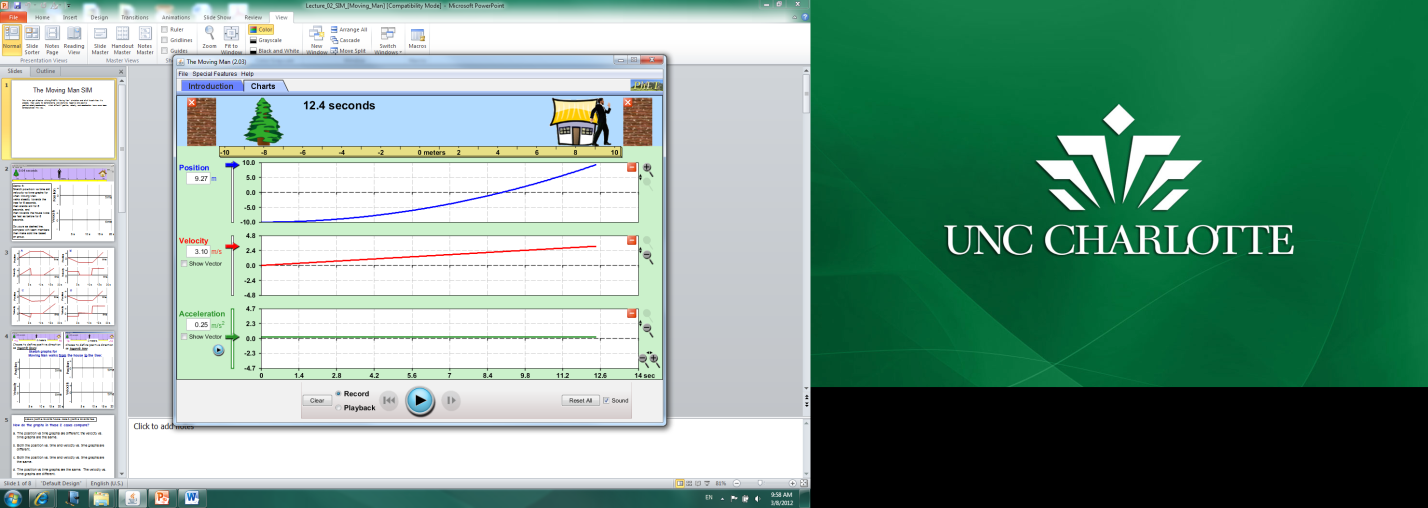This screenshot has width=1428, height=508.
Task: Collapse the Acceleration chart with the minus button
Action: [631, 313]
